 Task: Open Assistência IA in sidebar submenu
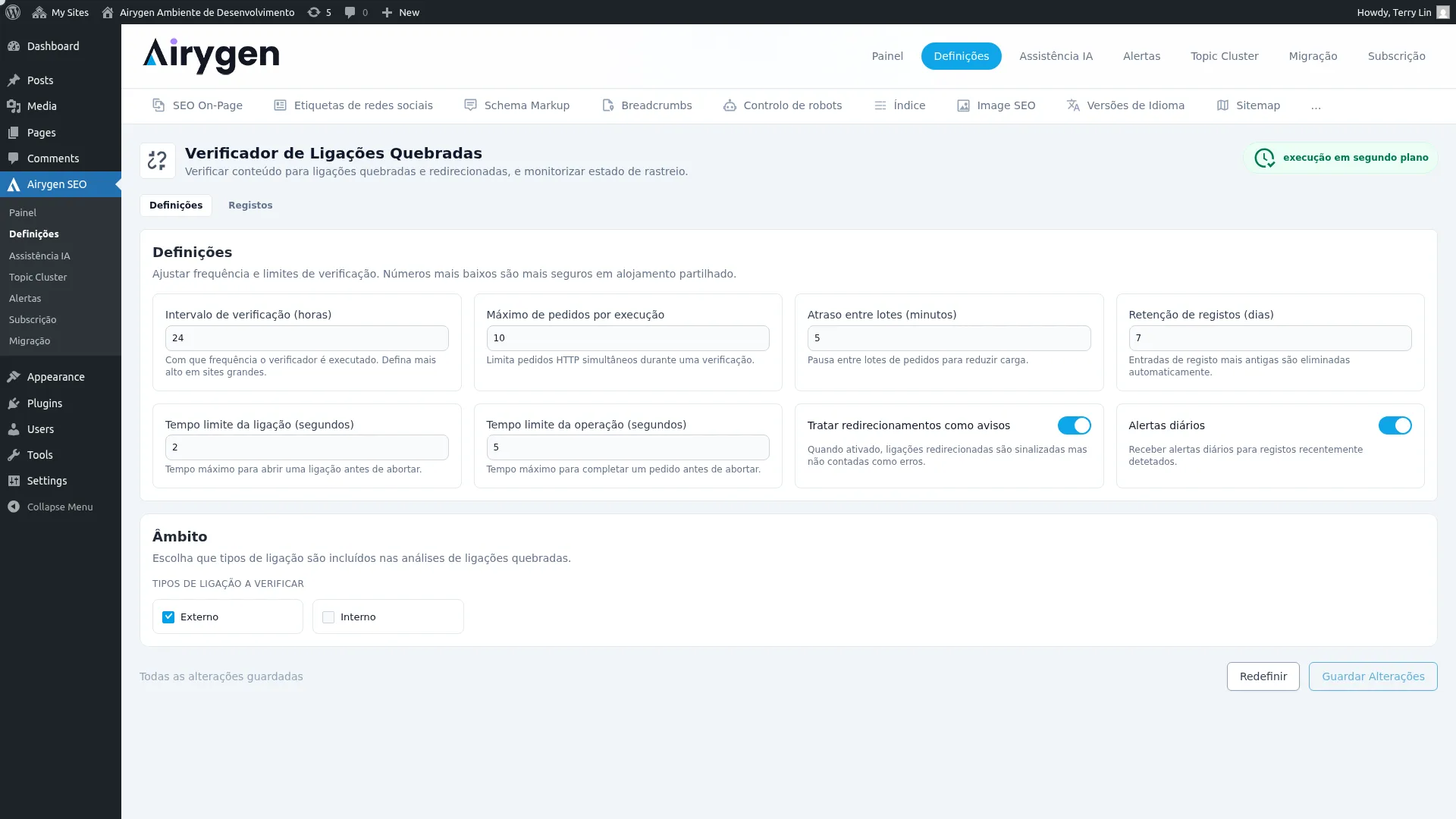[x=39, y=256]
